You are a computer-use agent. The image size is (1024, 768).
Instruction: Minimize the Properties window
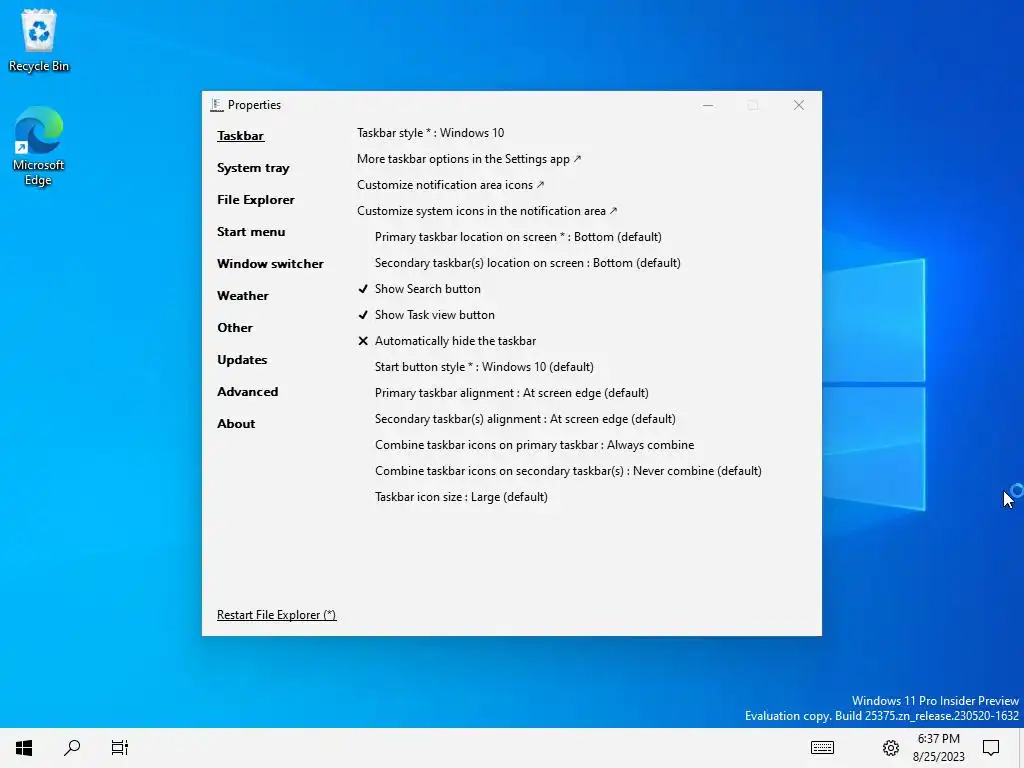click(x=708, y=105)
